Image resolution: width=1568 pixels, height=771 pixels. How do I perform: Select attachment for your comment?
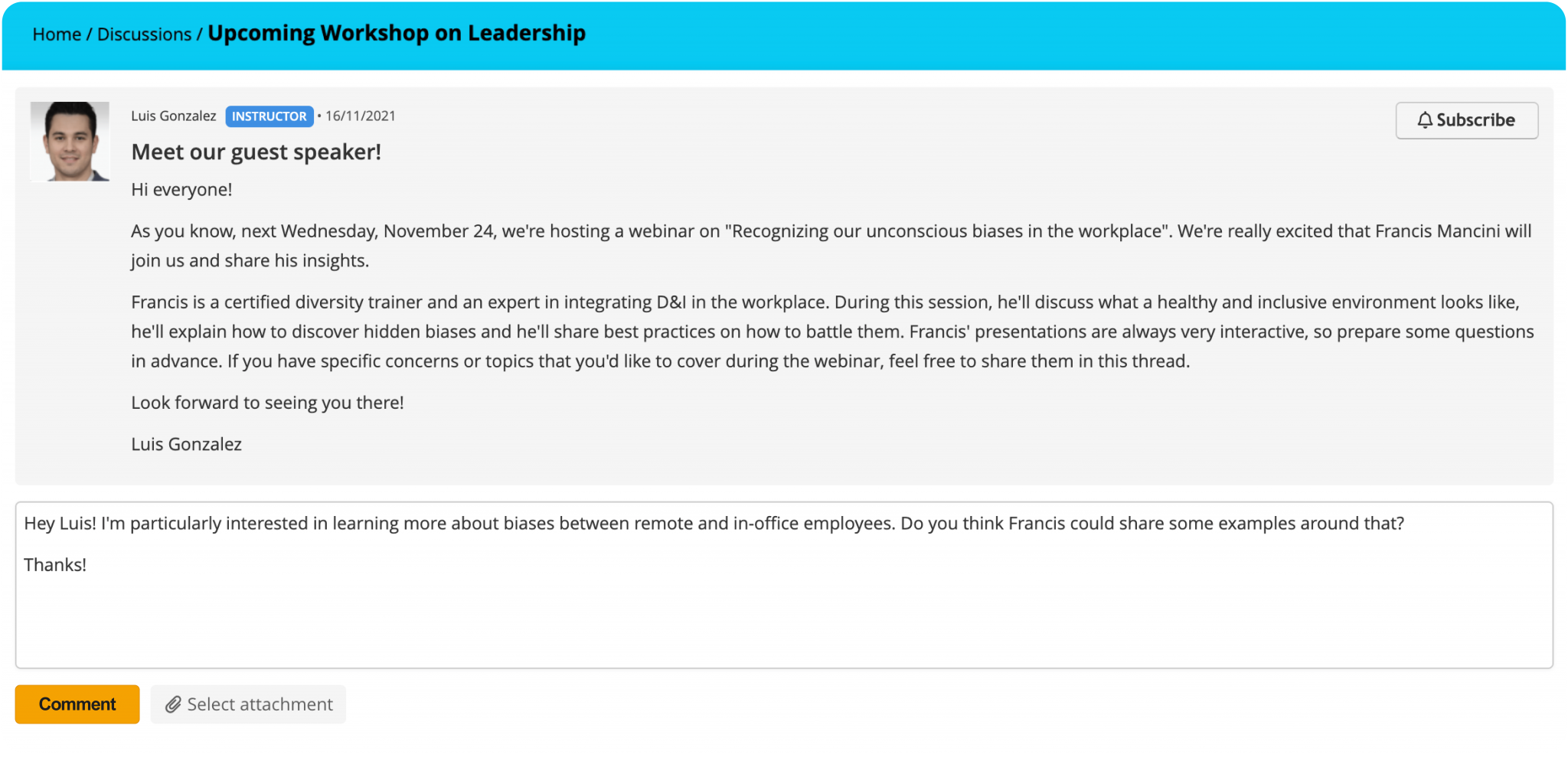tap(248, 704)
